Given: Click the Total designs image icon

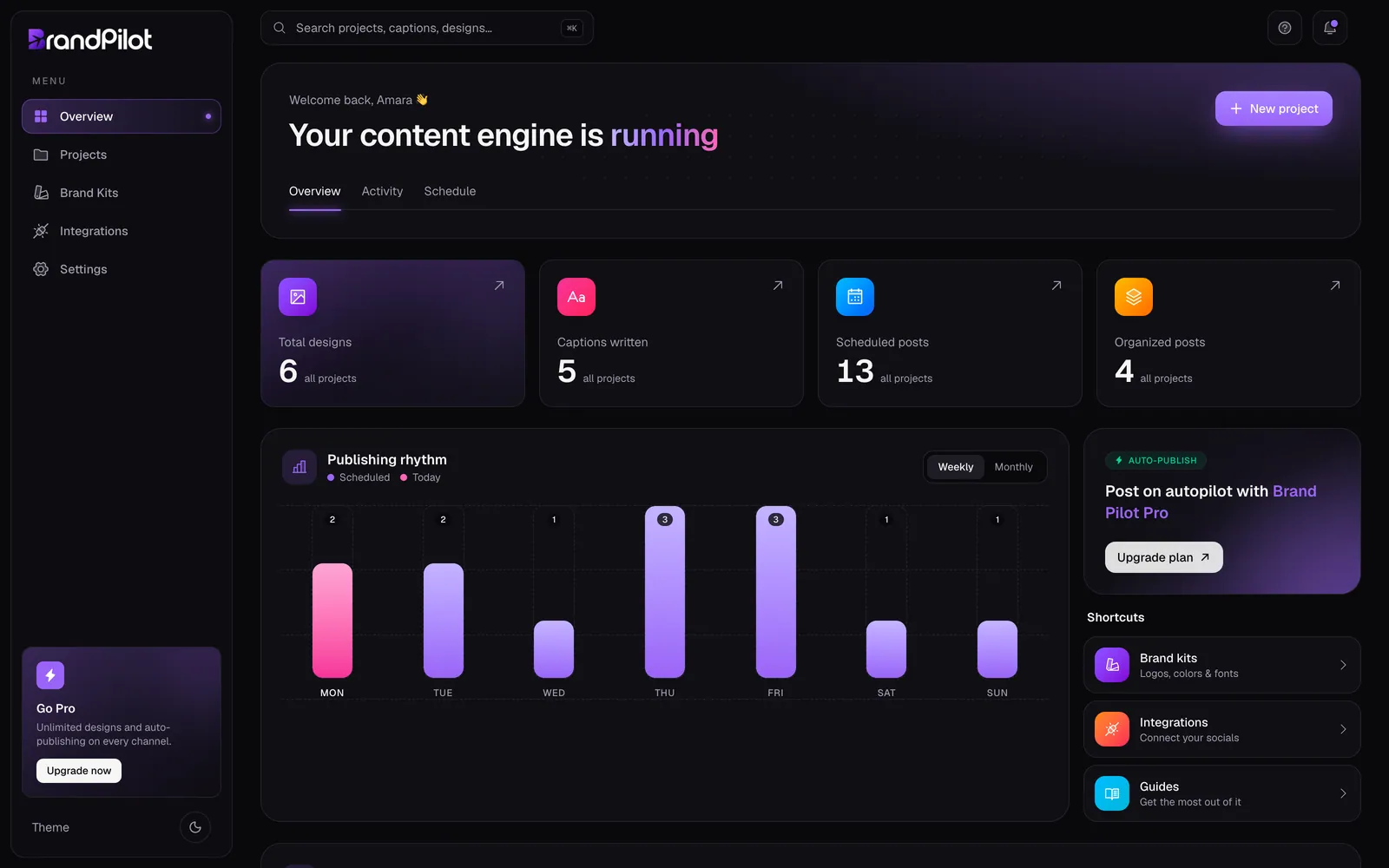Looking at the screenshot, I should tap(298, 297).
